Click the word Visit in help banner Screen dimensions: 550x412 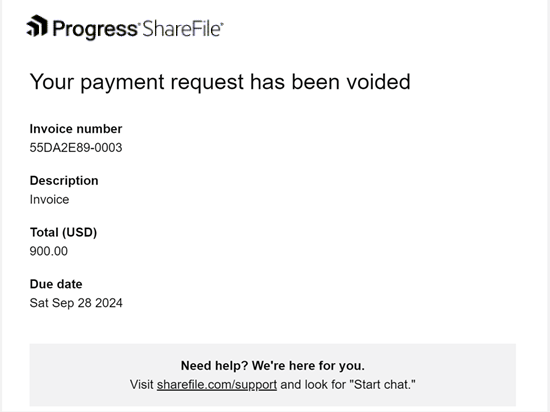tap(142, 385)
